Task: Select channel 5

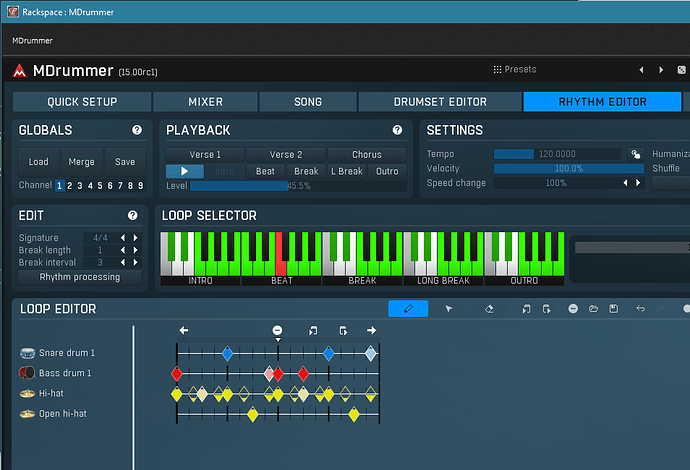Action: click(100, 185)
